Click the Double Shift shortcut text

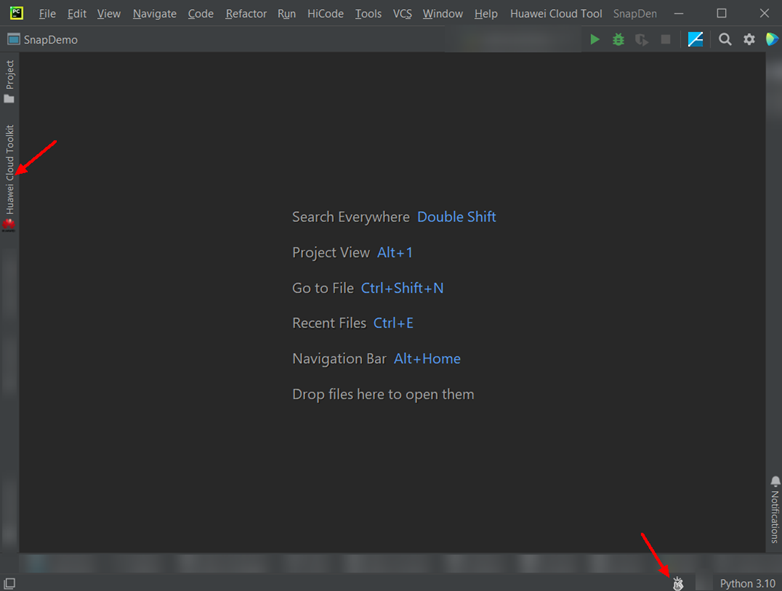[x=456, y=217]
